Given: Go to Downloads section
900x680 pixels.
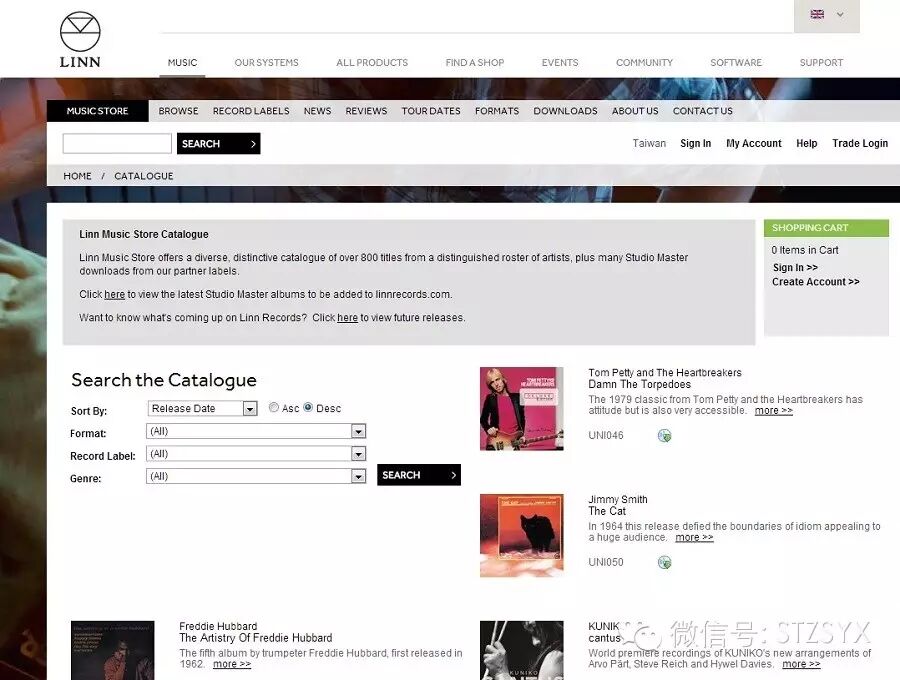Looking at the screenshot, I should tap(565, 111).
